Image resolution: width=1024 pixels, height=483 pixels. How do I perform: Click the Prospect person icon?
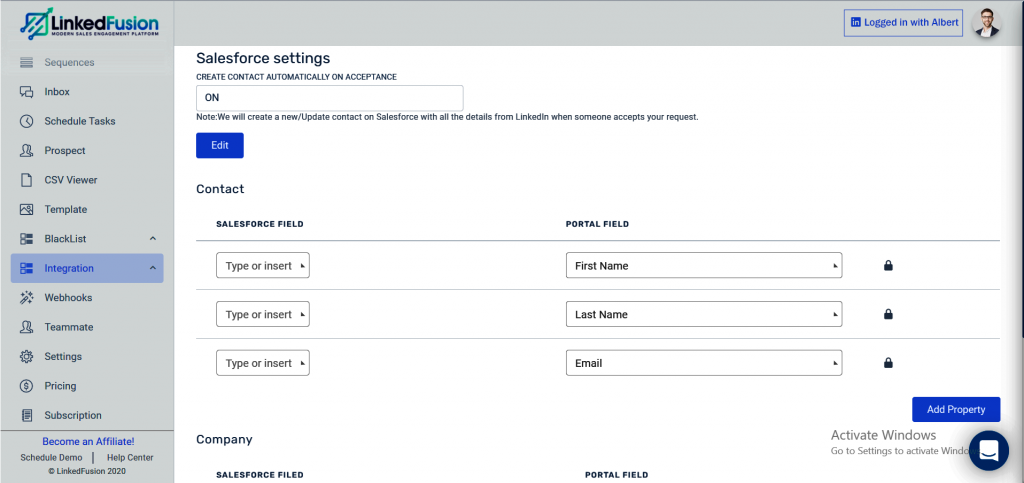point(26,151)
